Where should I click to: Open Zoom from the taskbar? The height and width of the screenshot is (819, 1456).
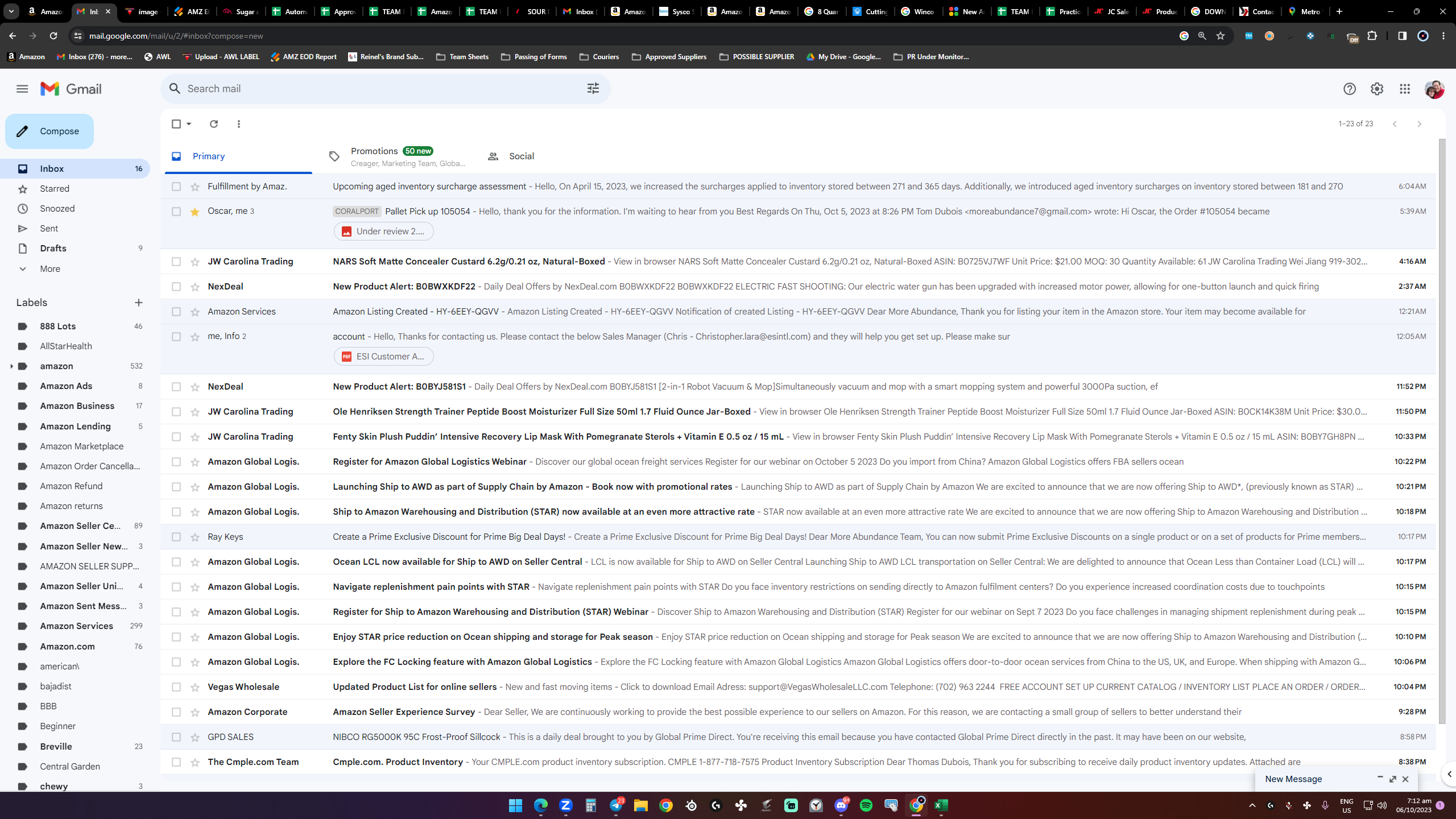coord(566,805)
